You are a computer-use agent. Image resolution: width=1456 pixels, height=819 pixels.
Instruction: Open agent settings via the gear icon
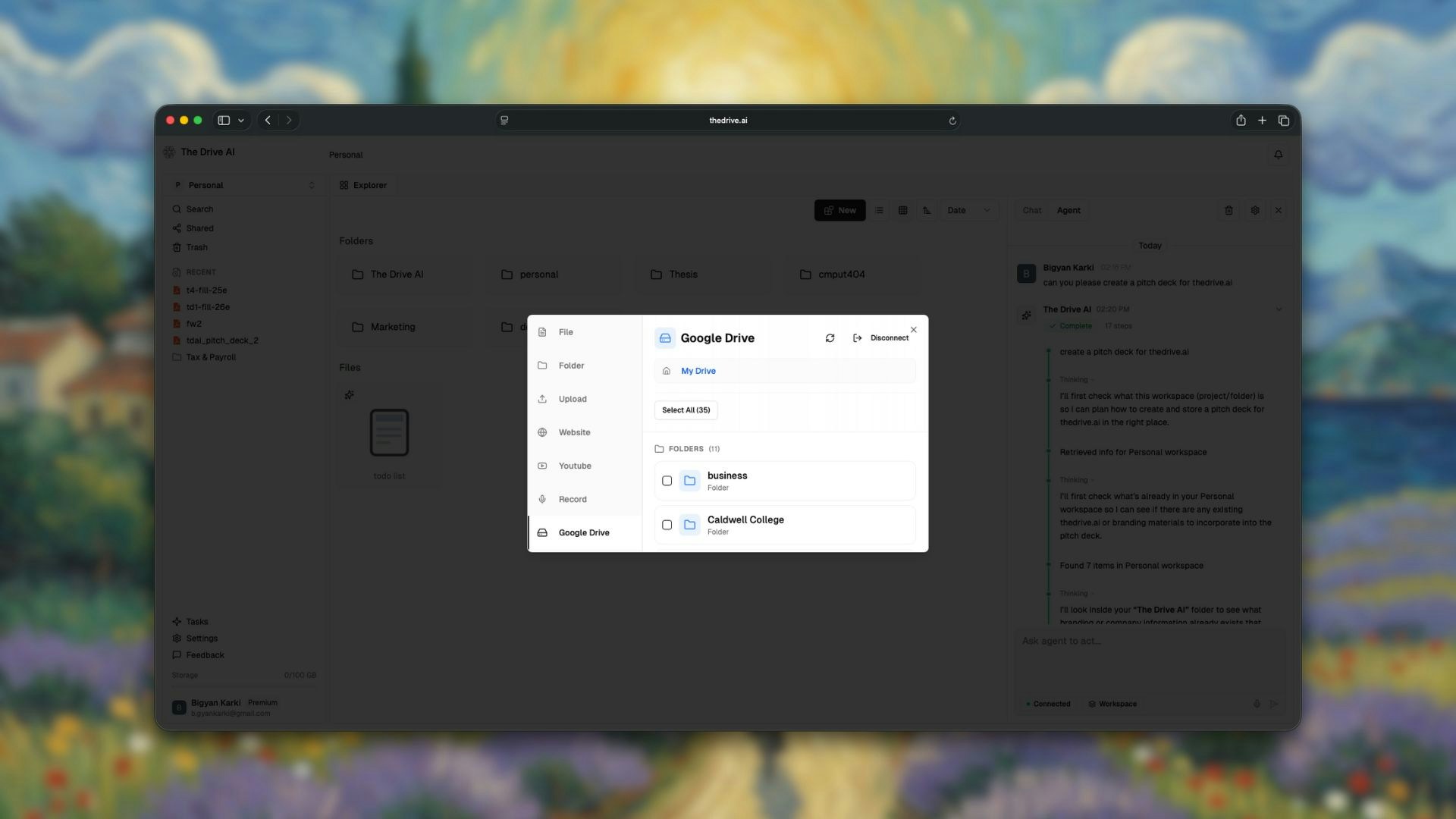(x=1254, y=210)
